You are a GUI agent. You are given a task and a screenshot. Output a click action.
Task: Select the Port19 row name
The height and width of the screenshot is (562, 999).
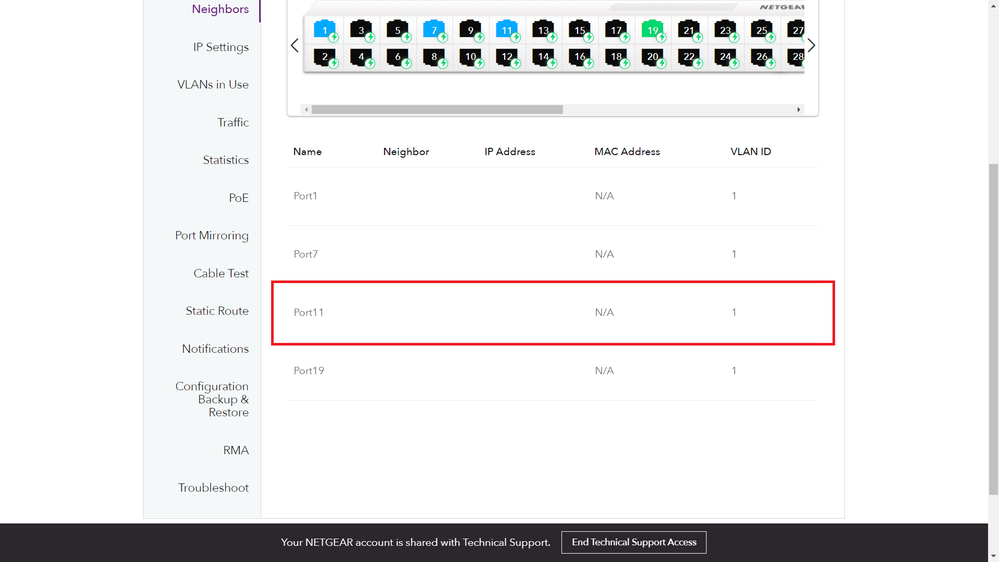(x=308, y=370)
